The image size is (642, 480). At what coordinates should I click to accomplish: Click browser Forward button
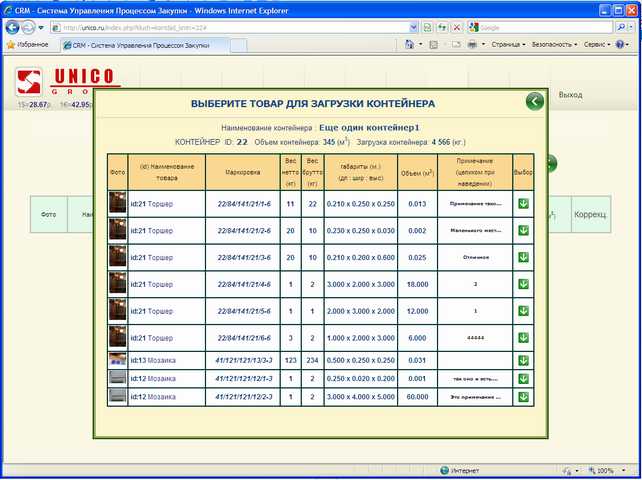[x=28, y=27]
